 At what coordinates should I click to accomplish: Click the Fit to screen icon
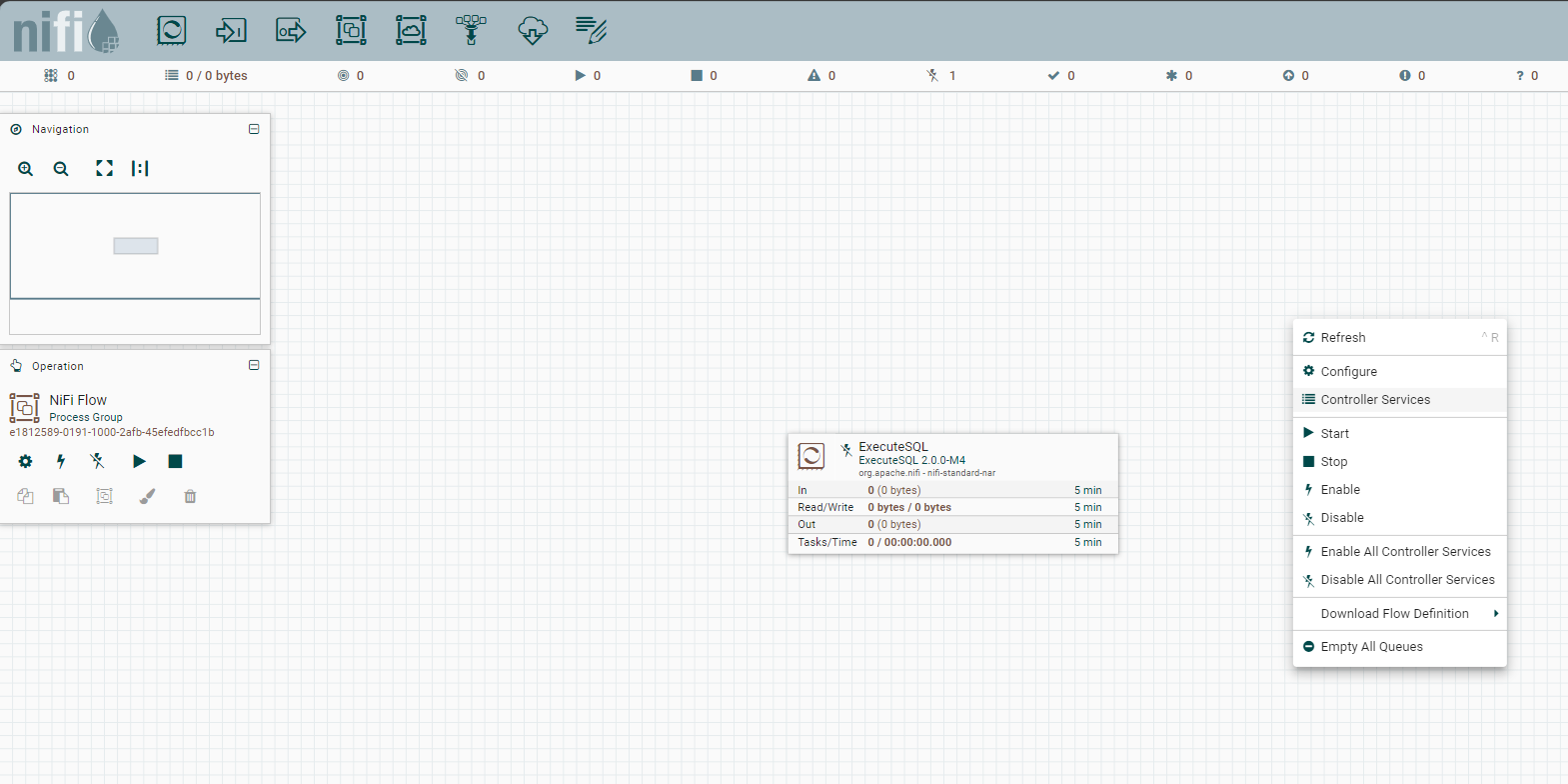(104, 169)
